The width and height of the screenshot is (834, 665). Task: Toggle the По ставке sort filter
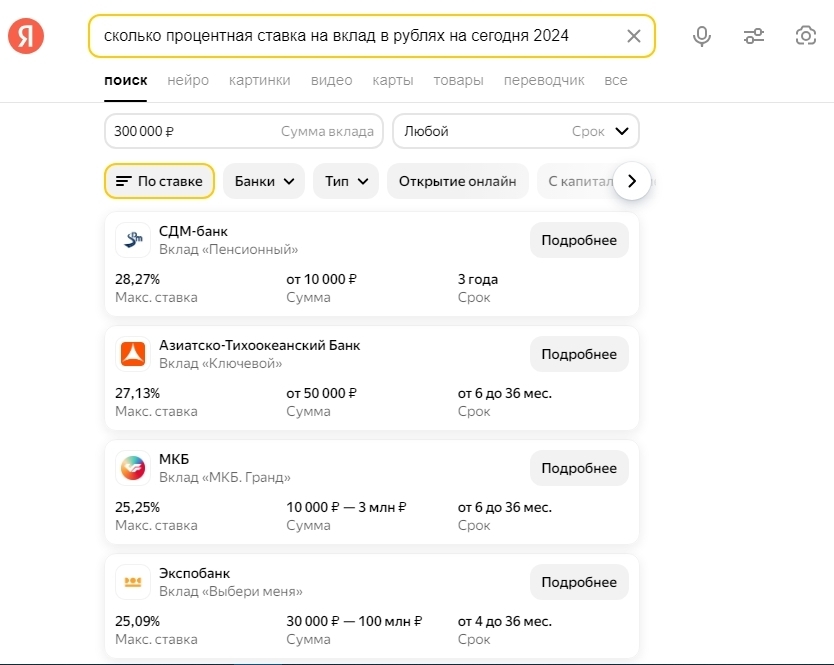(159, 181)
